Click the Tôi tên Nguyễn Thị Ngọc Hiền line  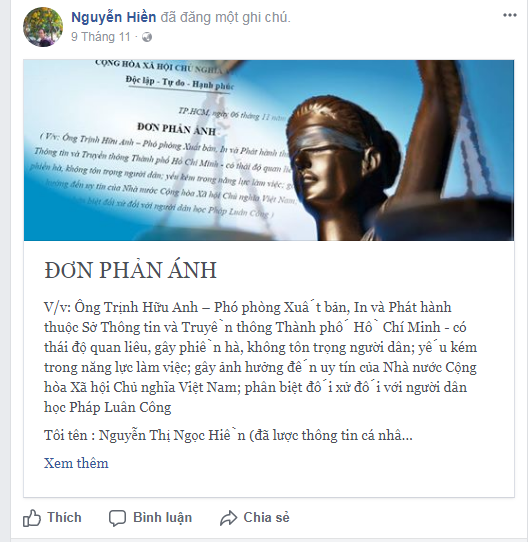(228, 435)
